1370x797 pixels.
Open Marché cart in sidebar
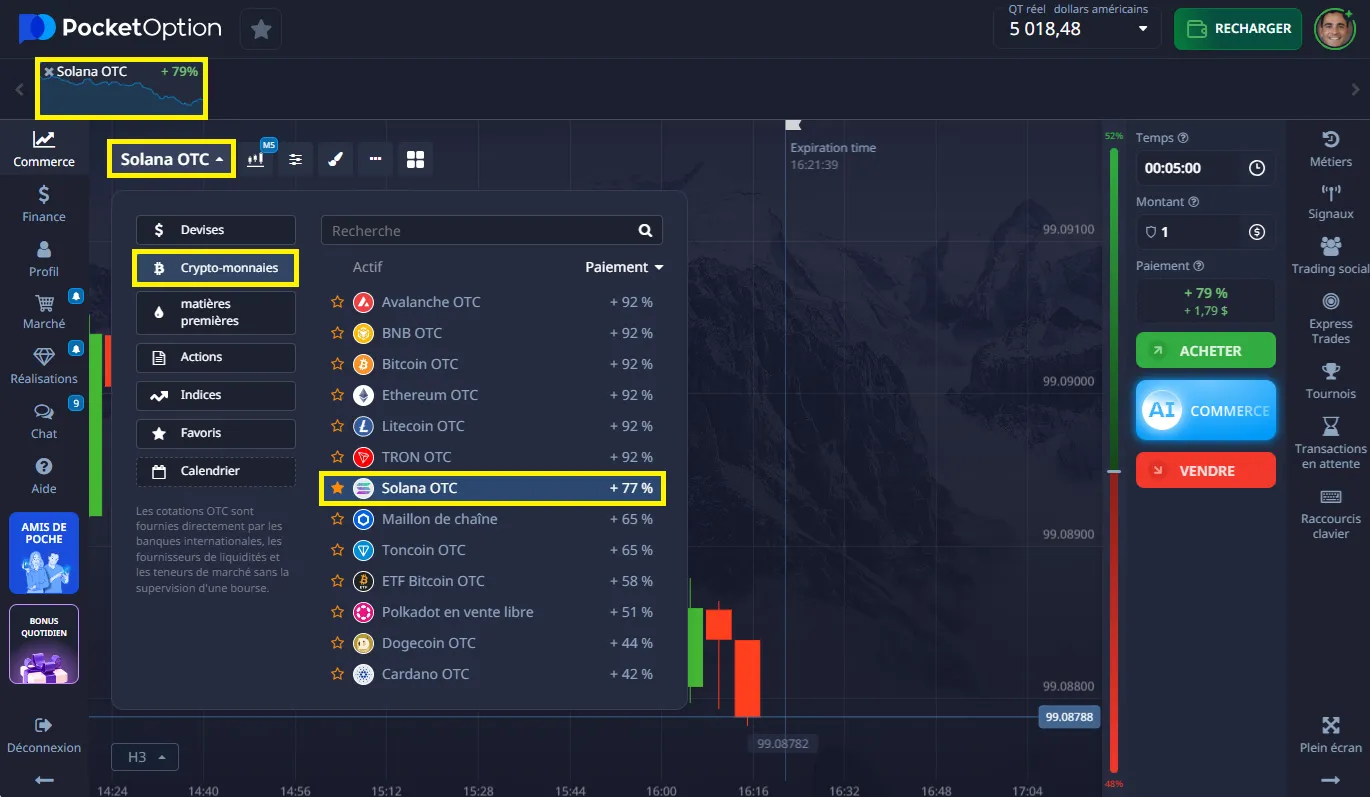pos(44,311)
